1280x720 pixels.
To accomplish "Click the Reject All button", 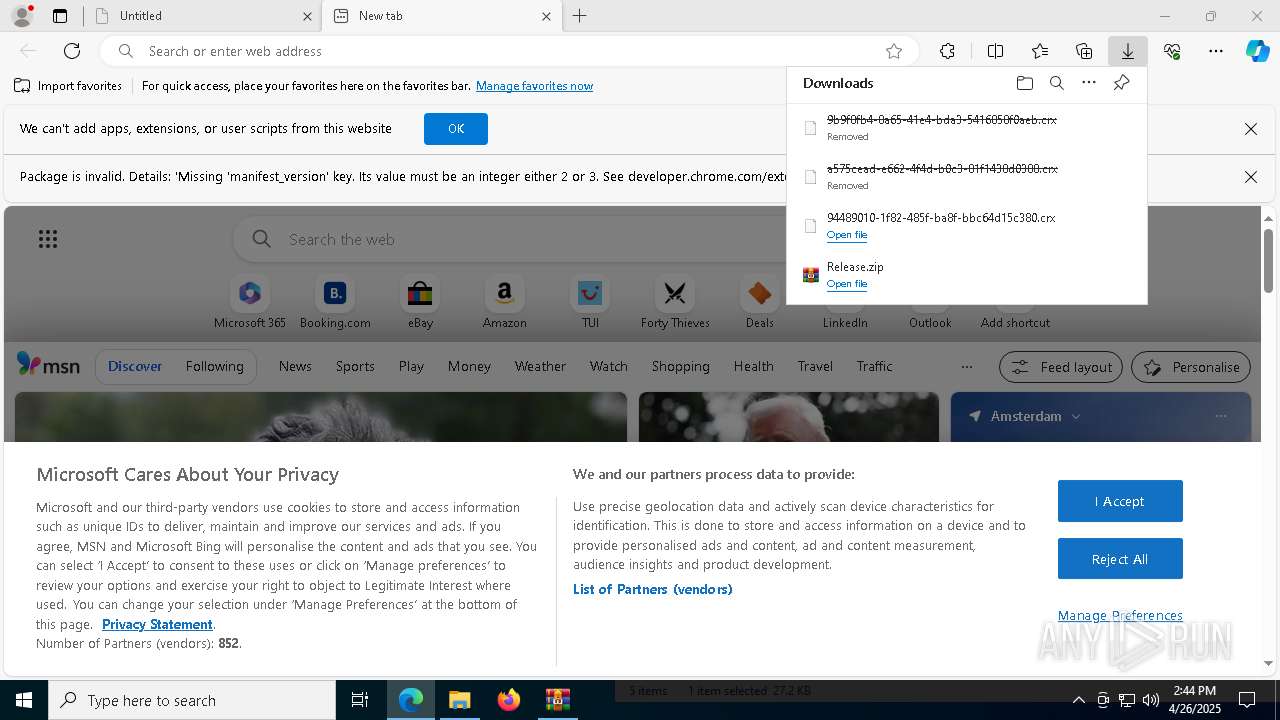I will tap(1120, 559).
